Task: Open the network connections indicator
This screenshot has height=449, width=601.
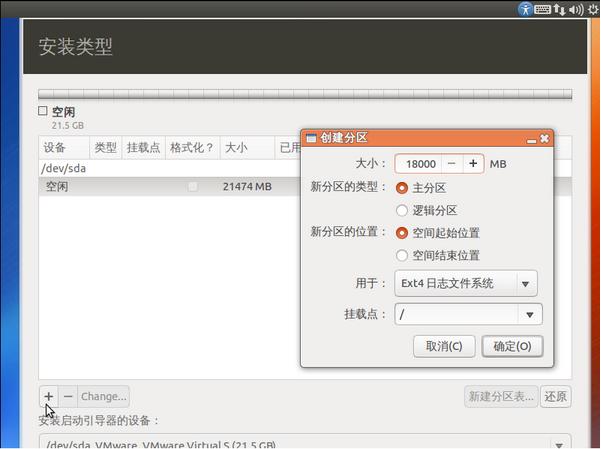Action: pyautogui.click(x=558, y=9)
